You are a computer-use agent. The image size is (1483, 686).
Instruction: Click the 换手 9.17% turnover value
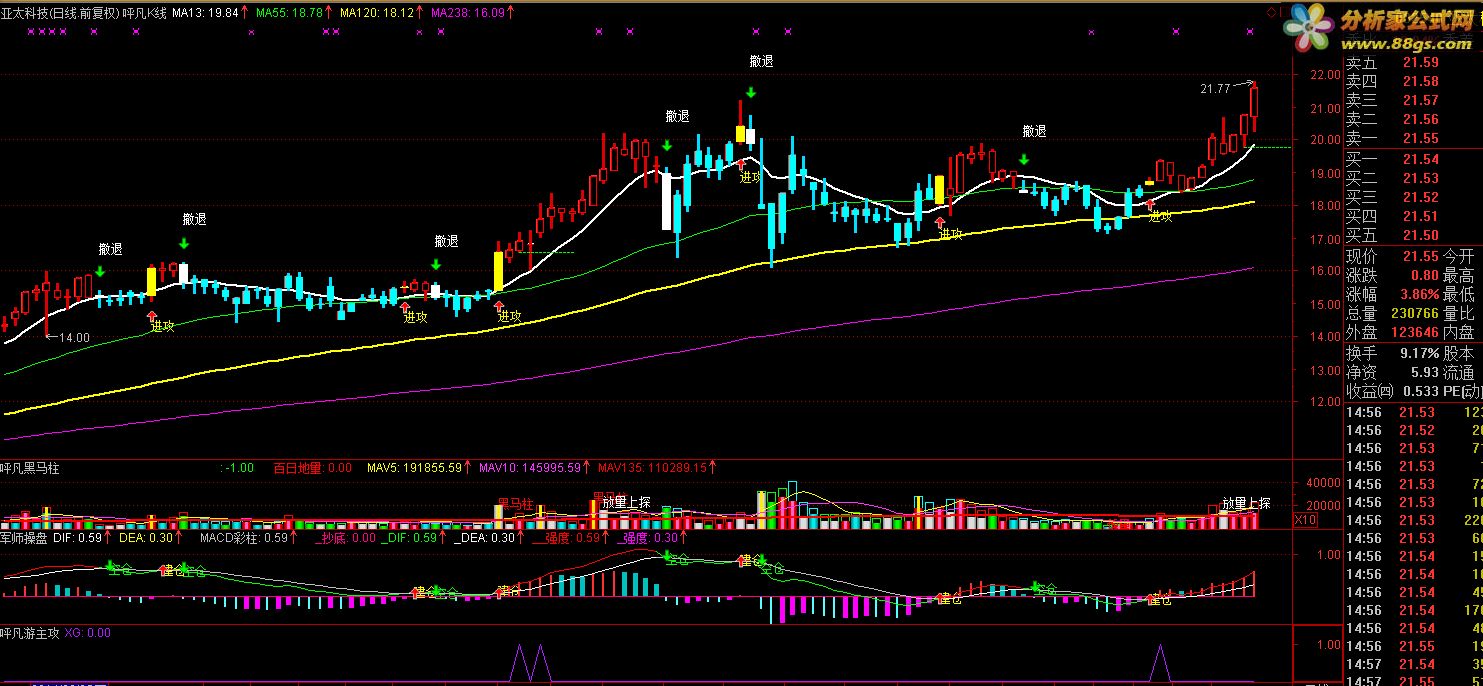(x=1418, y=354)
